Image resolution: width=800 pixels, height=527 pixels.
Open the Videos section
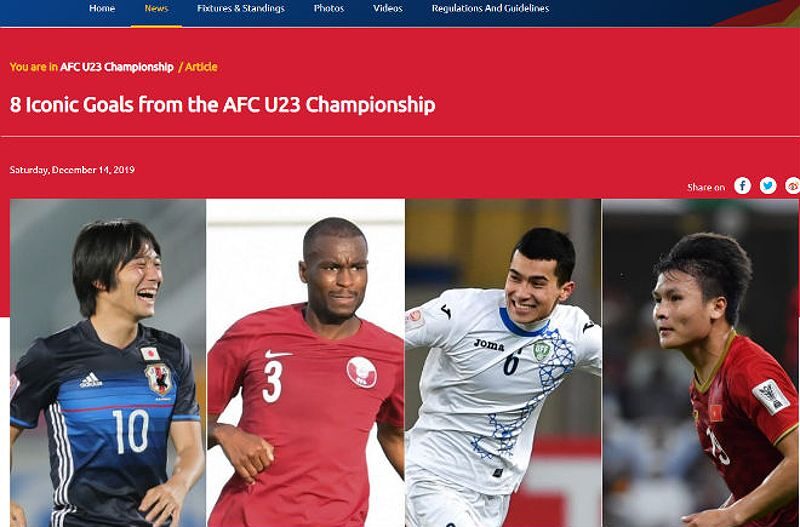(388, 8)
